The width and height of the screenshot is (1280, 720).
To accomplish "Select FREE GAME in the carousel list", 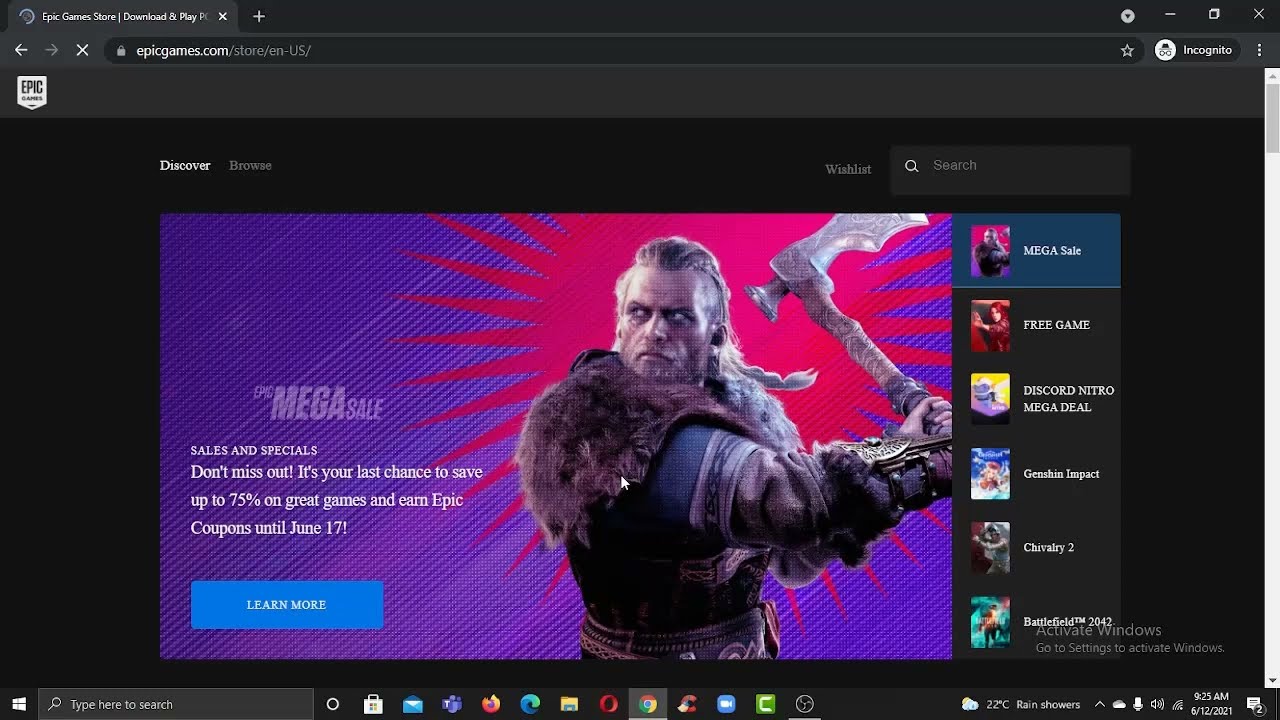I will pyautogui.click(x=1036, y=325).
